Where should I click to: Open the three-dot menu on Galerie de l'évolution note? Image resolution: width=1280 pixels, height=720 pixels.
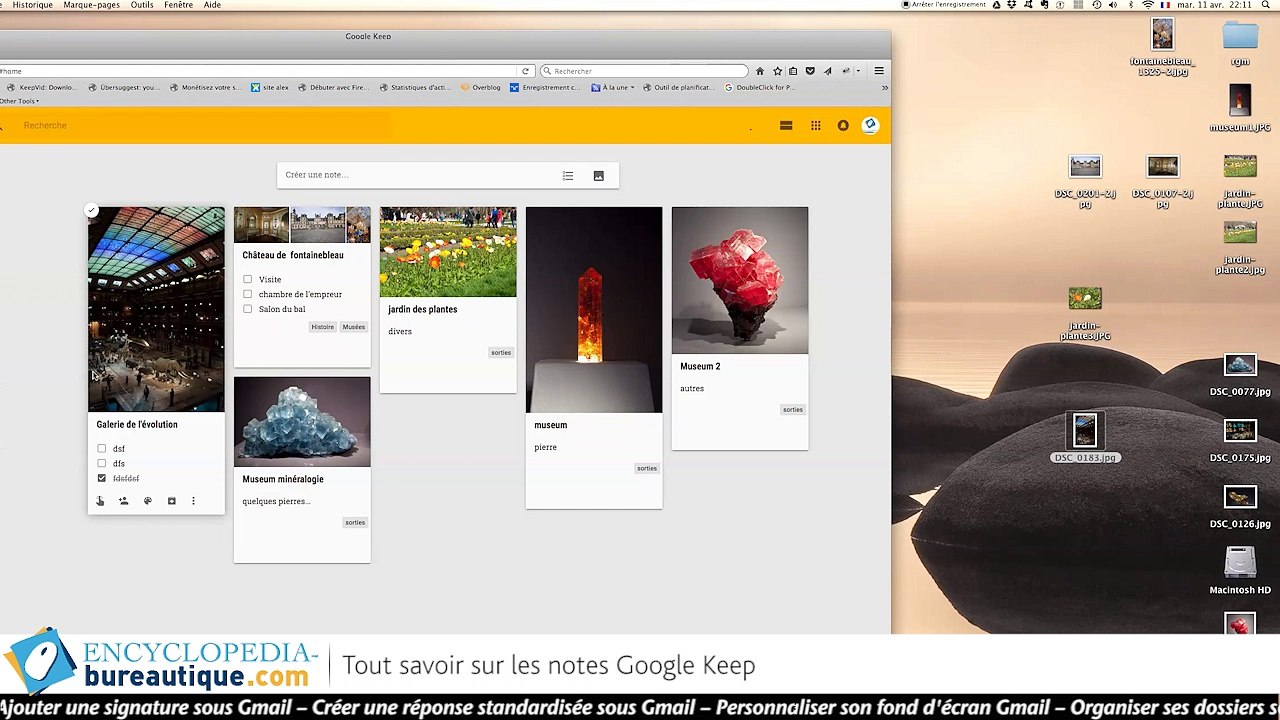tap(193, 501)
